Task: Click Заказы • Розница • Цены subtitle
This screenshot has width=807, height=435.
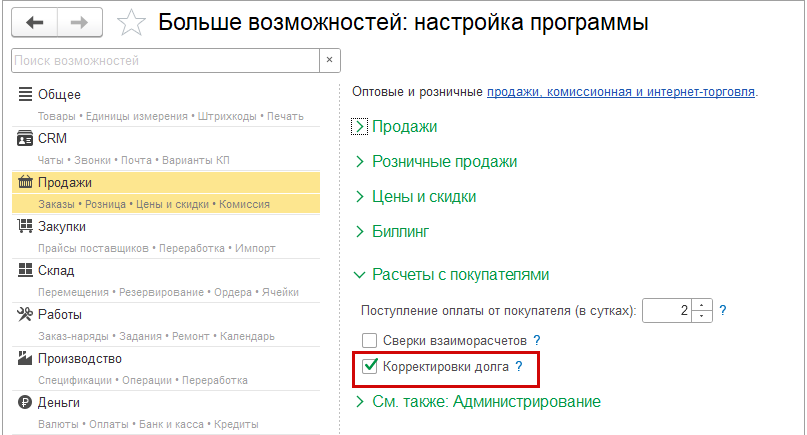Action: click(154, 204)
